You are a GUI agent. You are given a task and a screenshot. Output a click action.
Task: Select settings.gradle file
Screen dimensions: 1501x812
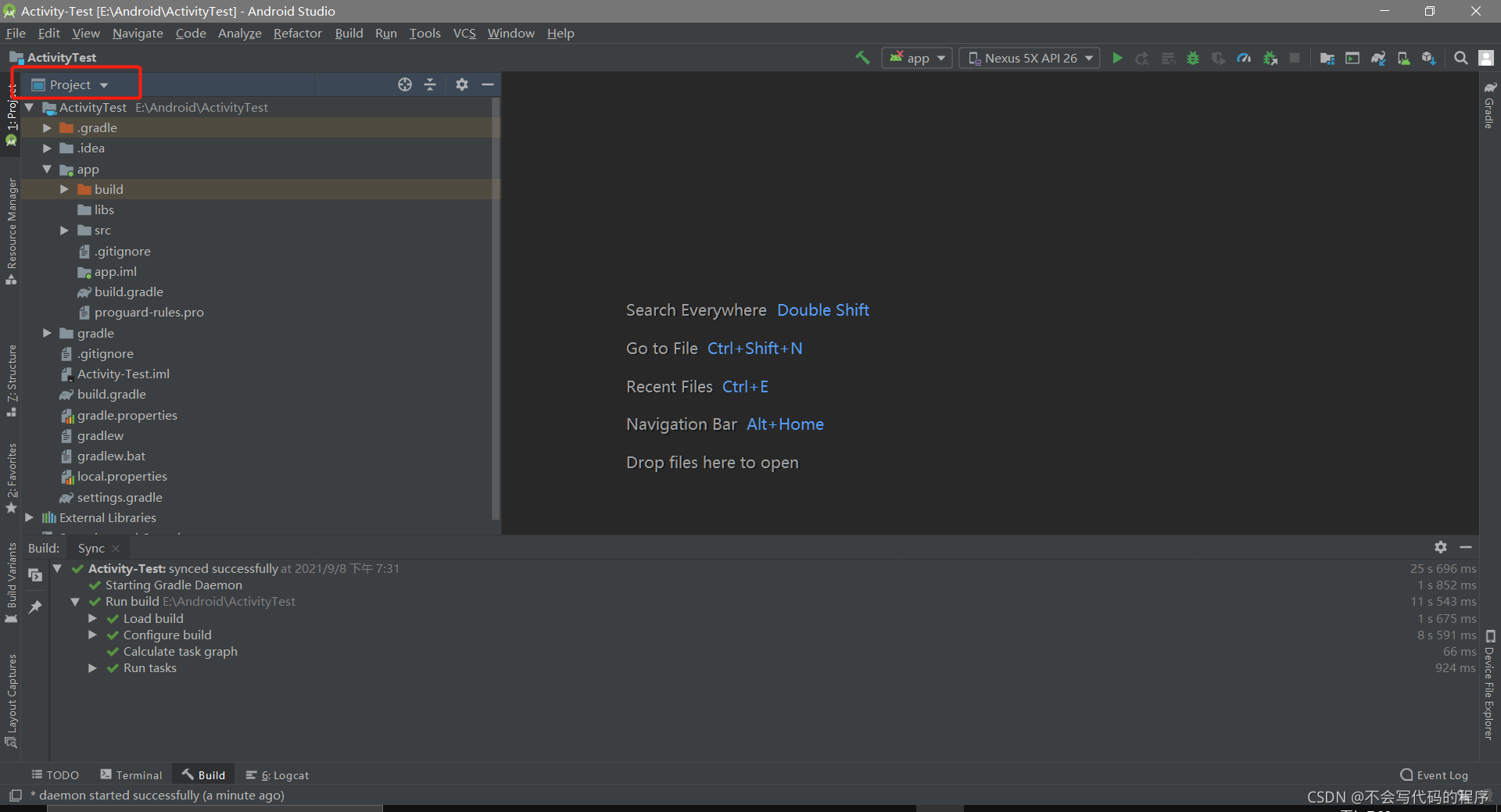(x=120, y=497)
